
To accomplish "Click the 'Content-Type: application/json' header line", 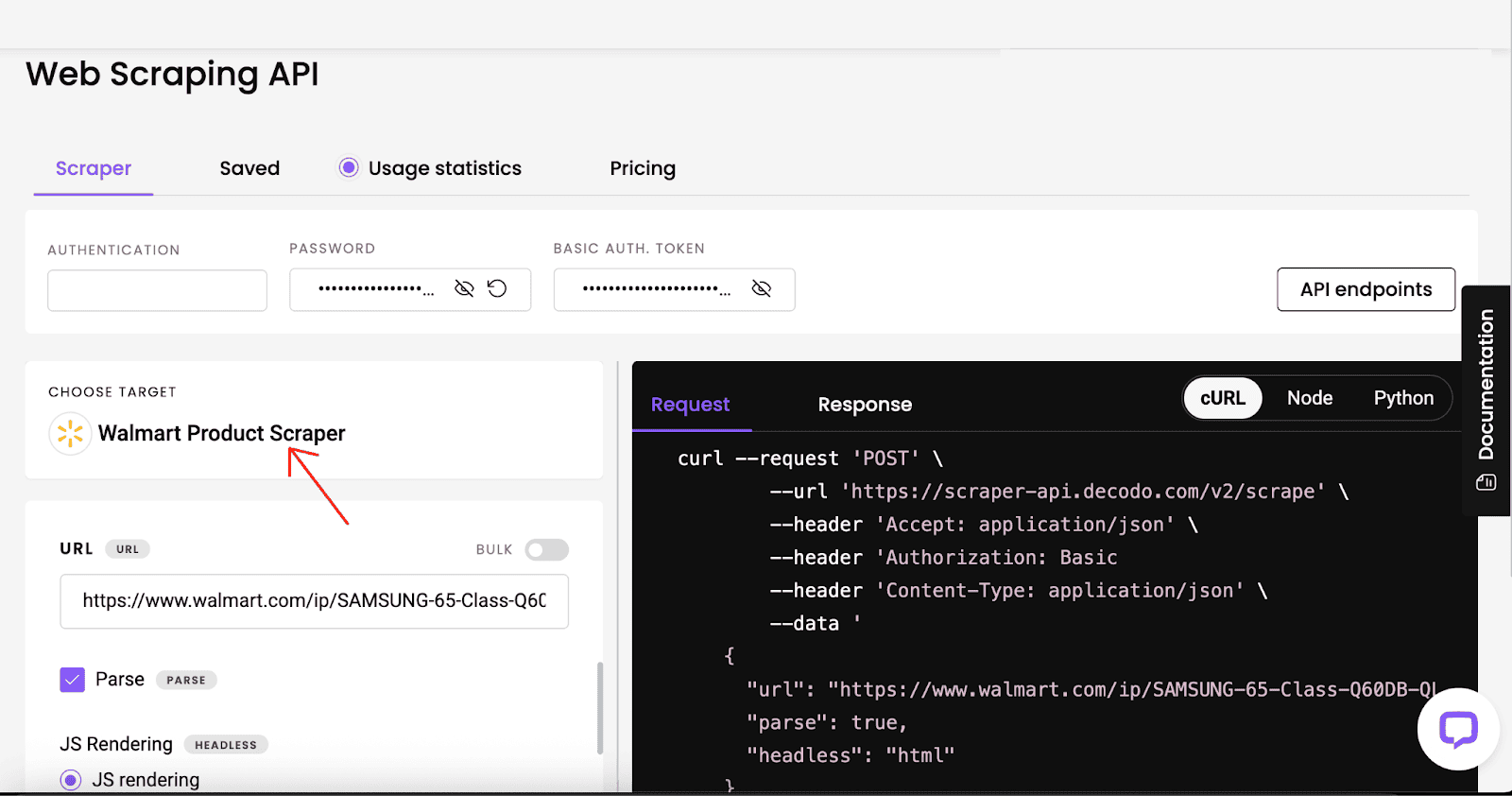I will (1019, 591).
